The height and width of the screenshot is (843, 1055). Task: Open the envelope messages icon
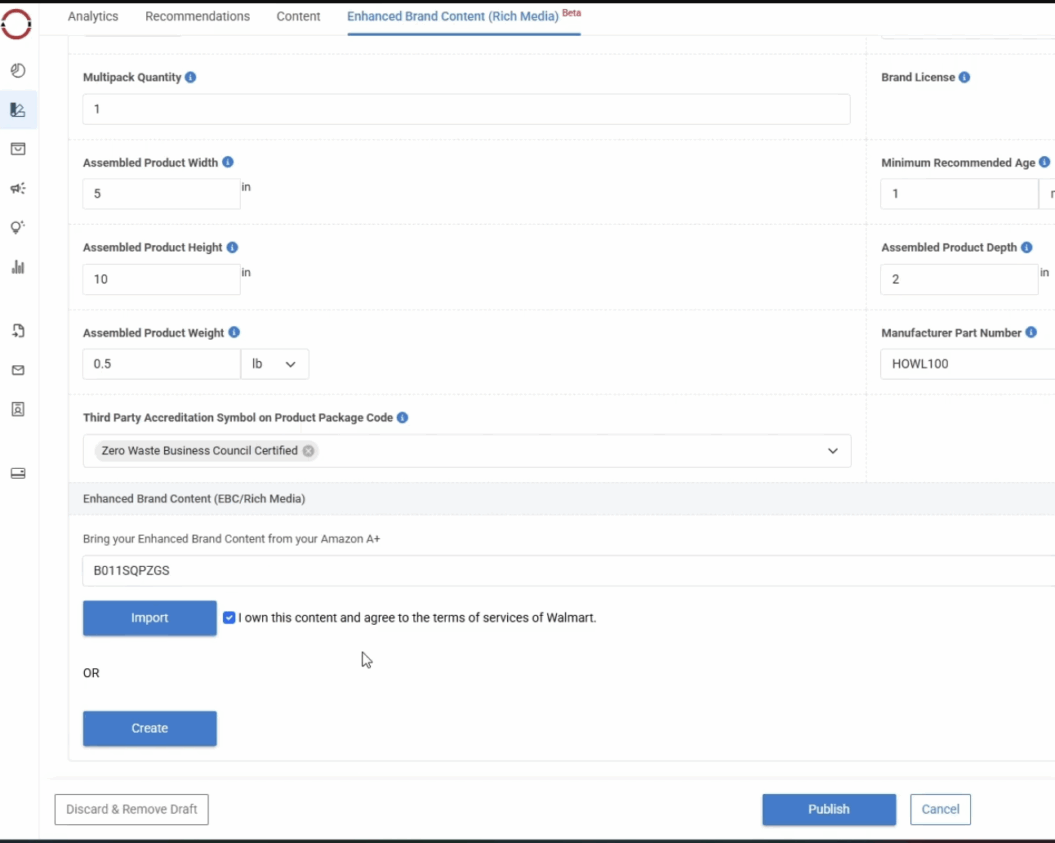pos(17,370)
